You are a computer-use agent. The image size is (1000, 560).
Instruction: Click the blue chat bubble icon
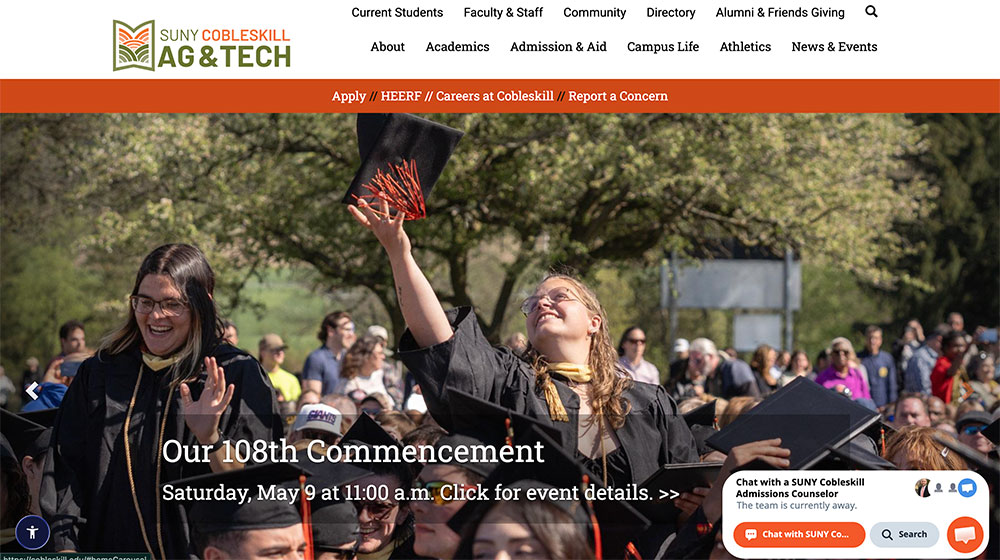coord(967,488)
